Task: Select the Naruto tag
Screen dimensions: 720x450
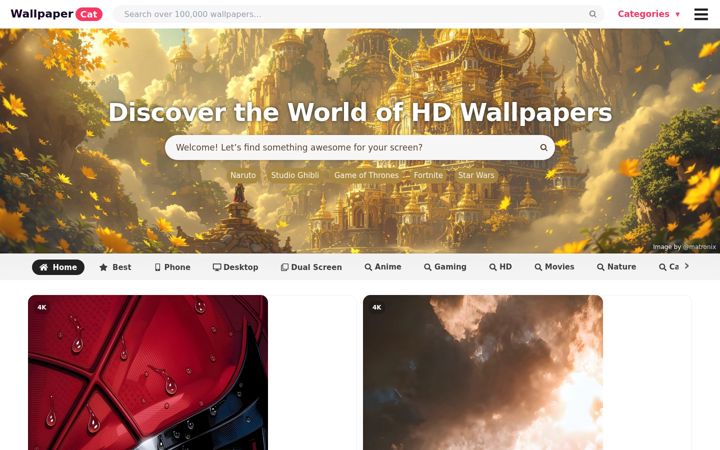Action: (243, 175)
